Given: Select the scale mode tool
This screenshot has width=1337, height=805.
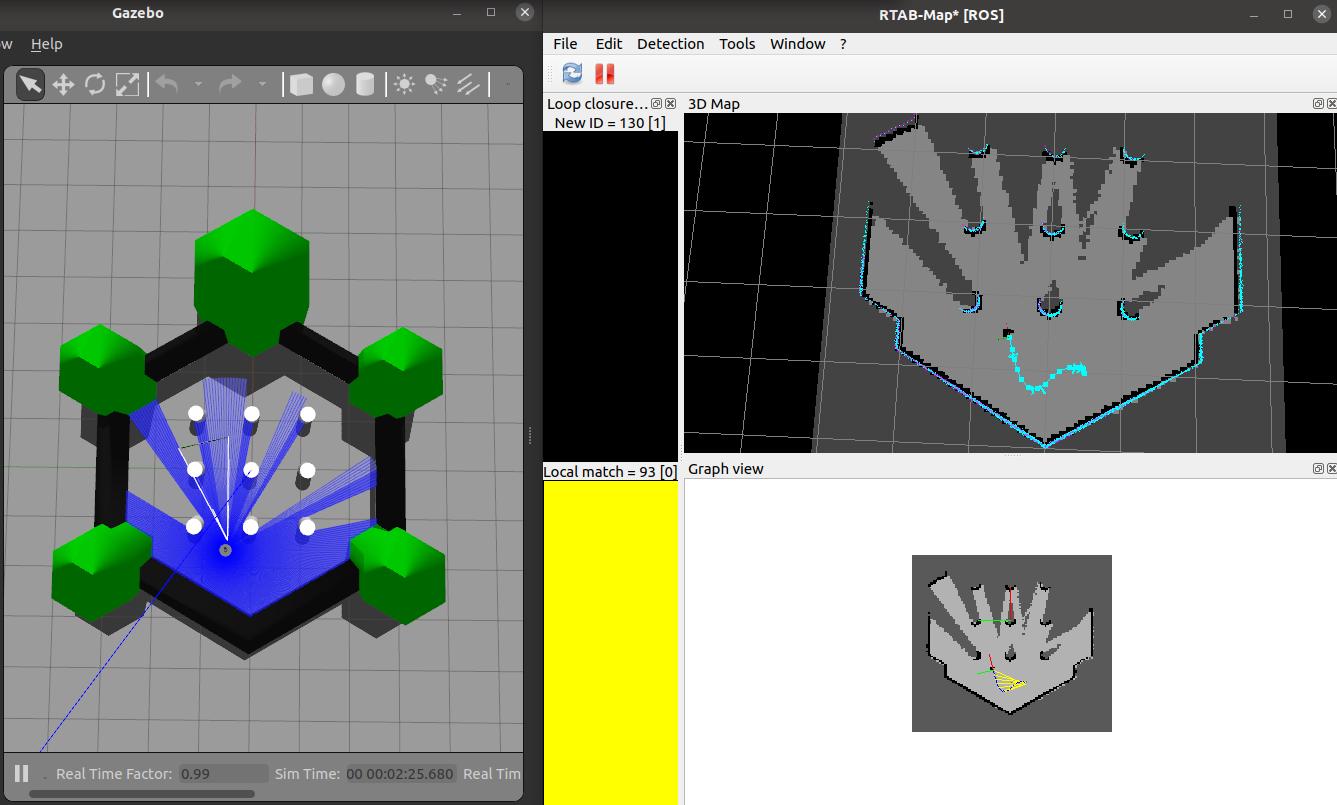Looking at the screenshot, I should (x=127, y=85).
